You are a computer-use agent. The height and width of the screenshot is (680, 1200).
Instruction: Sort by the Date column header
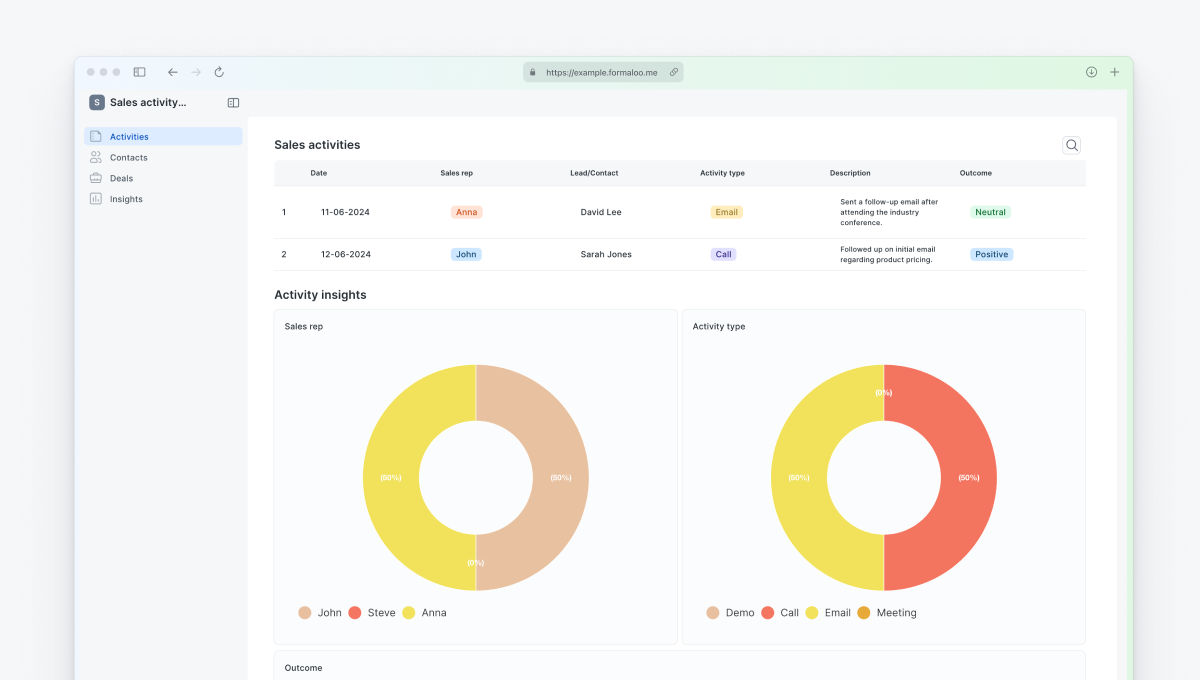pos(319,173)
